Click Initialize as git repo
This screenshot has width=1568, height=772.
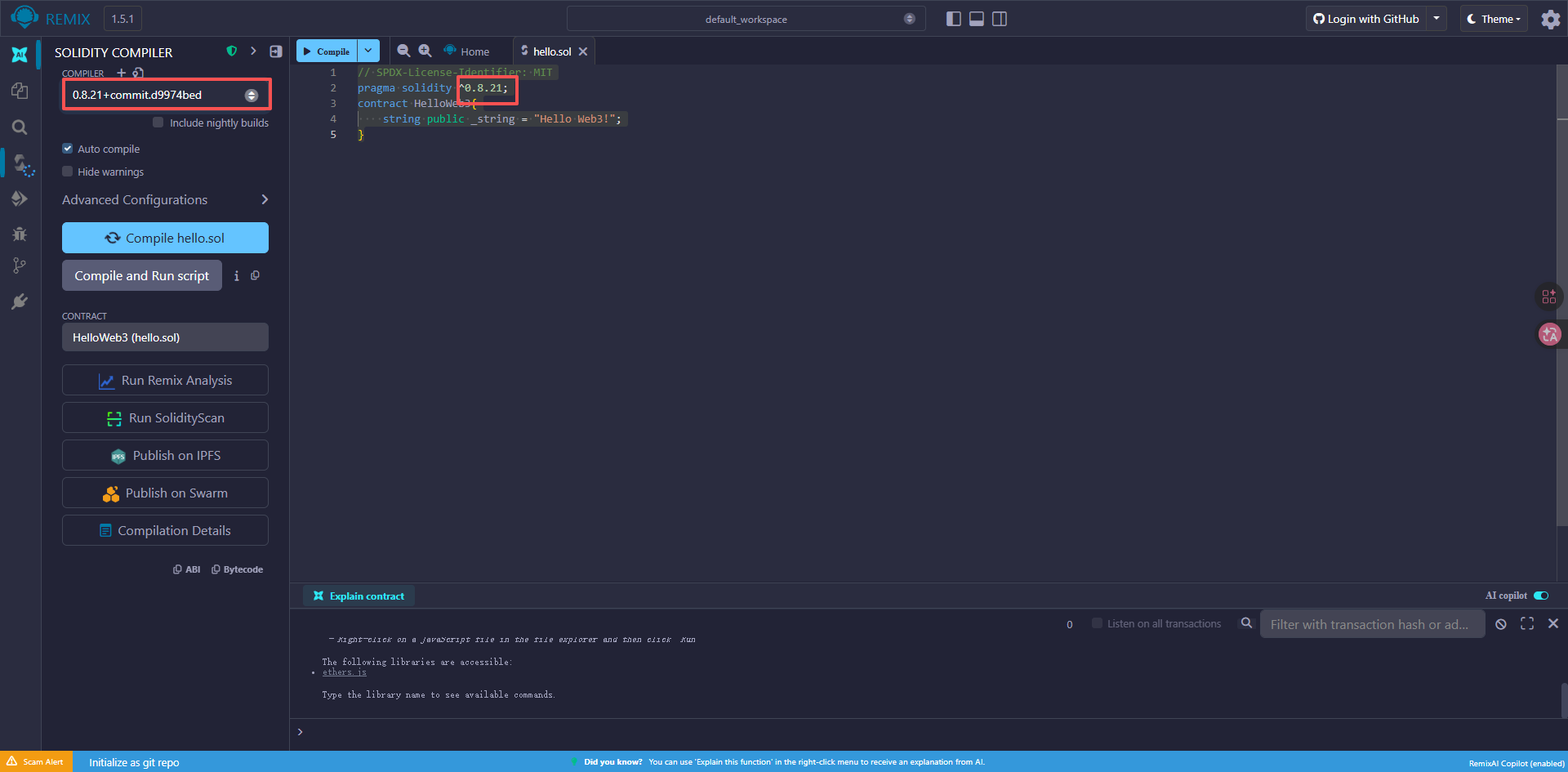pyautogui.click(x=134, y=762)
